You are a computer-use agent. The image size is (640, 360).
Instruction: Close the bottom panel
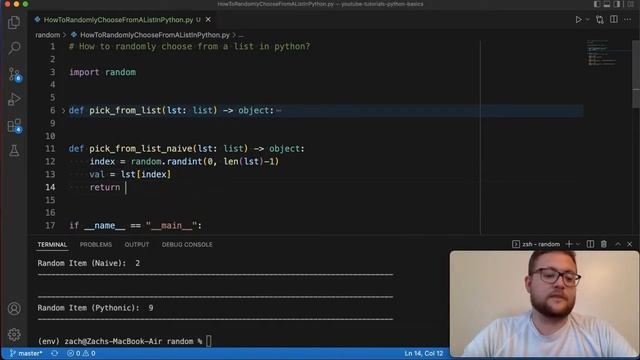pos(629,244)
